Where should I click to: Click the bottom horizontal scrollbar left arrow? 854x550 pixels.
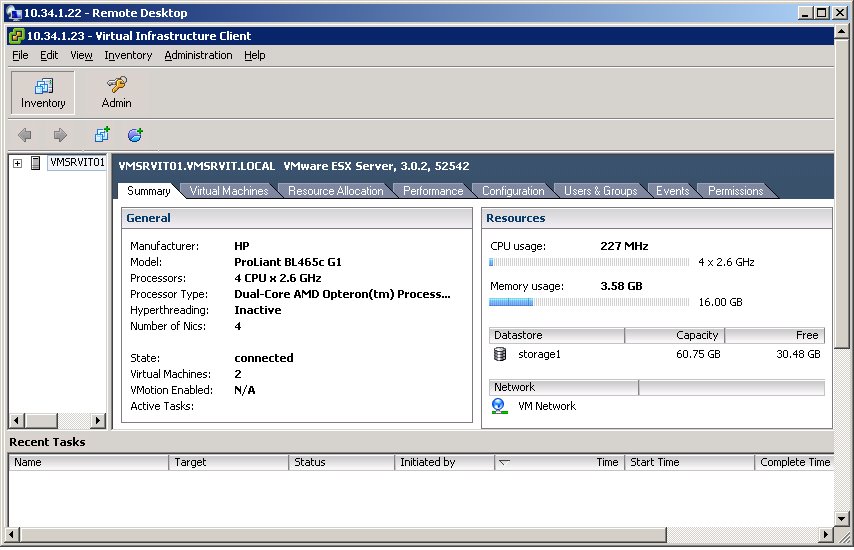click(x=11, y=535)
